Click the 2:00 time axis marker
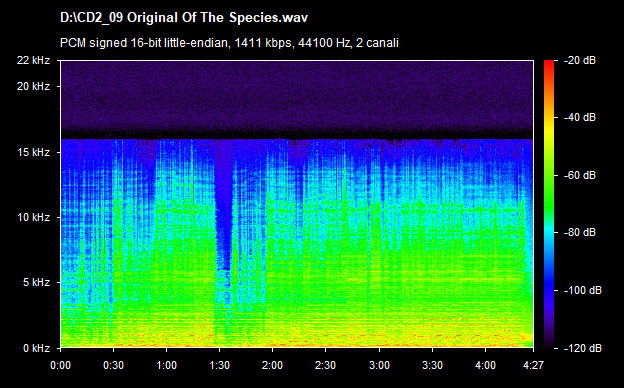The image size is (624, 388). pos(273,365)
